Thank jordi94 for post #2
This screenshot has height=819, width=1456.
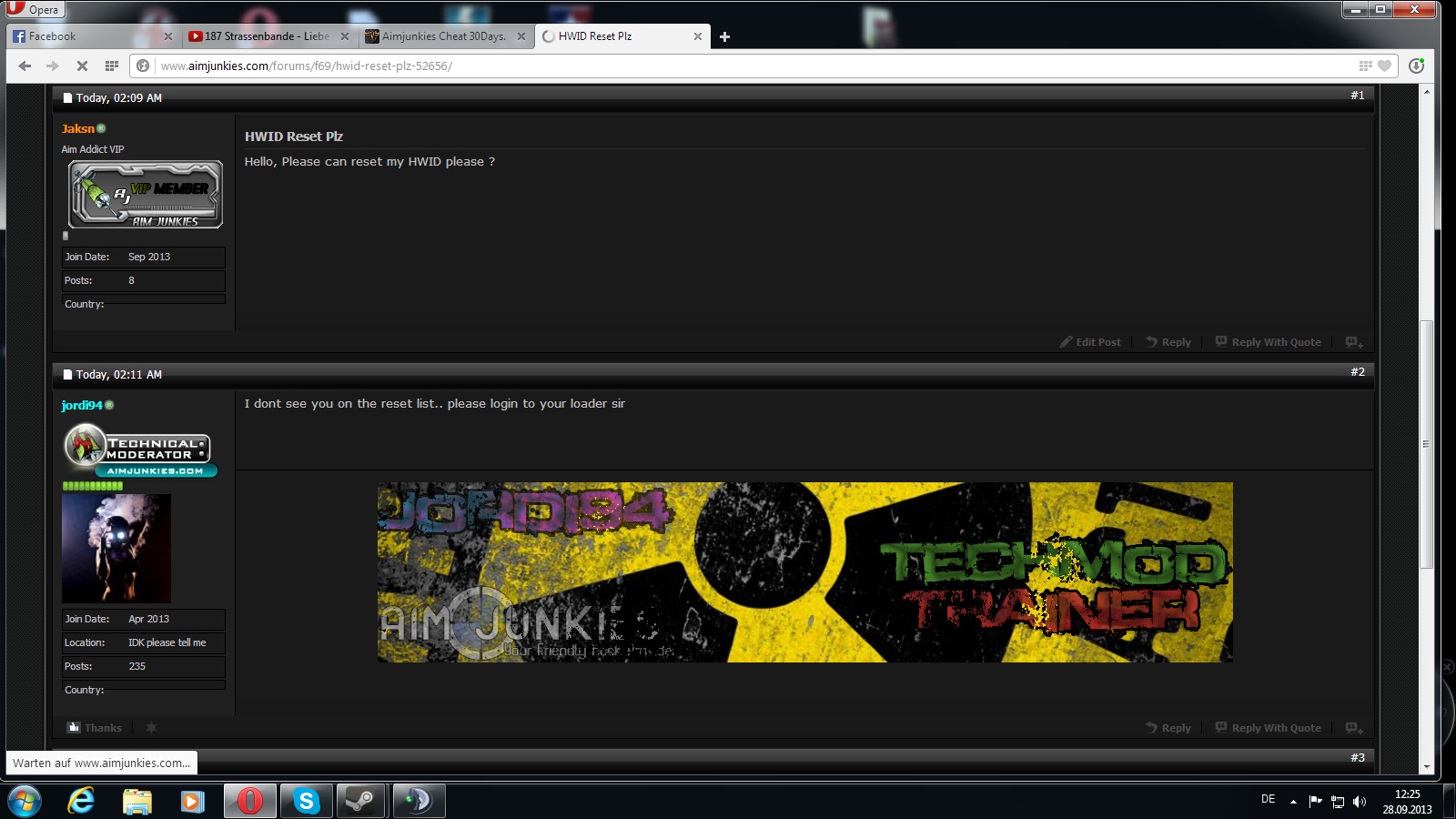coord(95,728)
